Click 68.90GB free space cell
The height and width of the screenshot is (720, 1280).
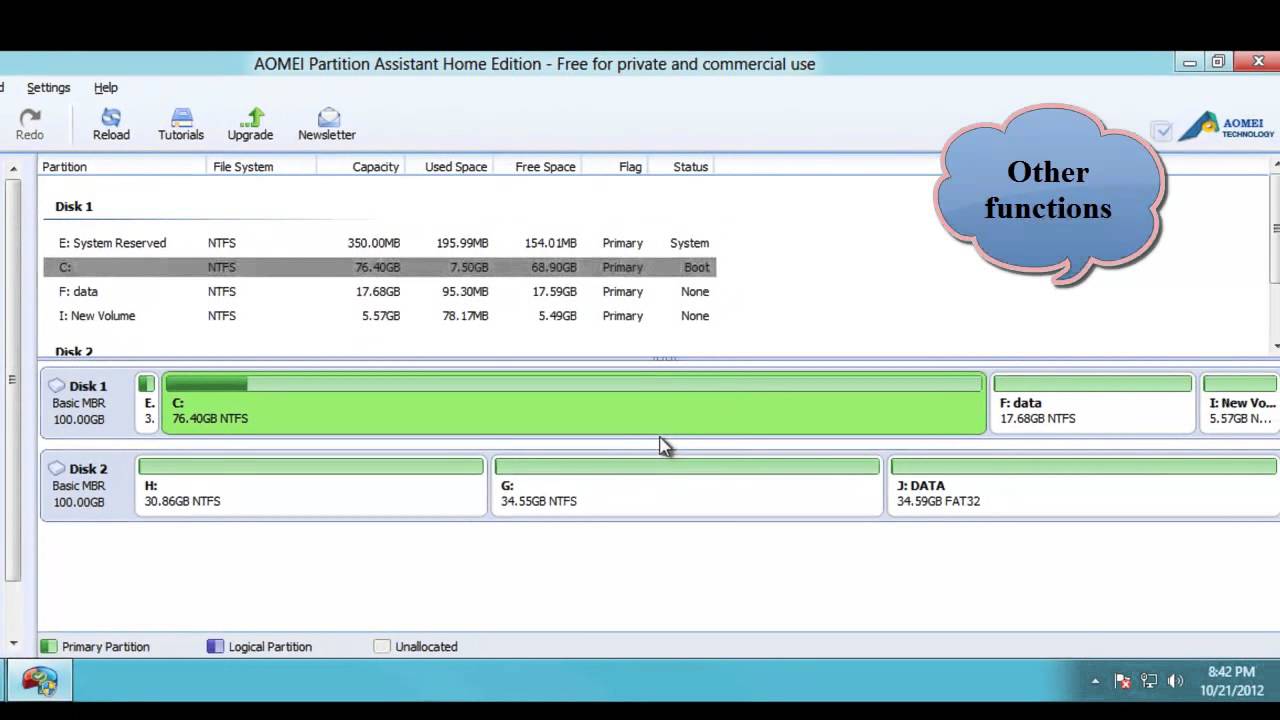click(552, 267)
